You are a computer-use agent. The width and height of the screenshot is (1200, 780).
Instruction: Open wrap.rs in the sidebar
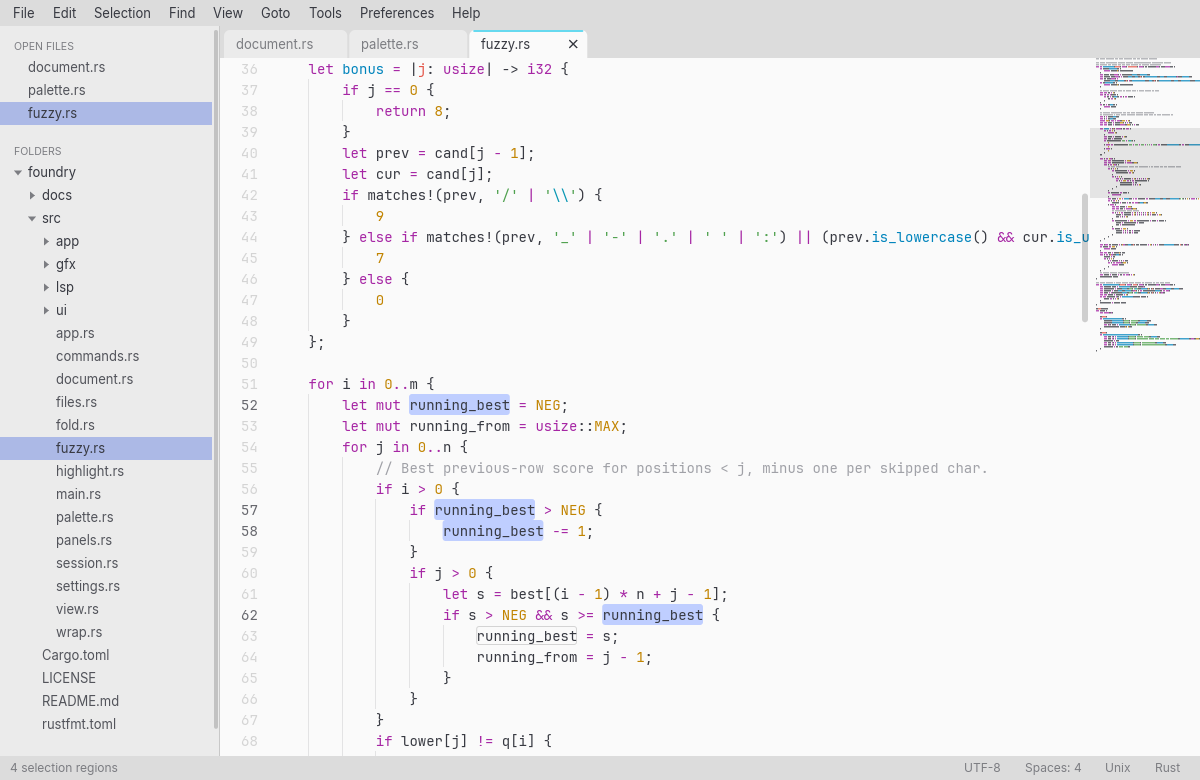pos(106,632)
